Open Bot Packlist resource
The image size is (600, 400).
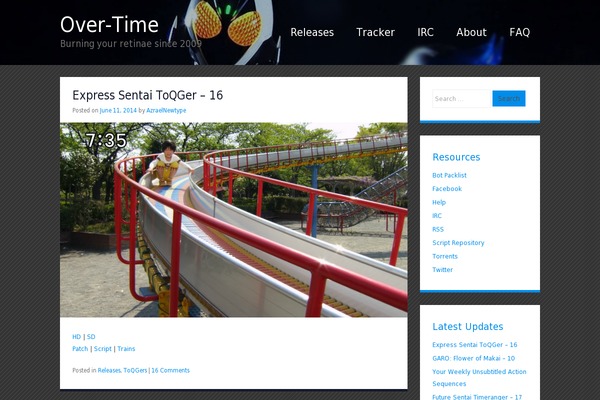pyautogui.click(x=449, y=175)
